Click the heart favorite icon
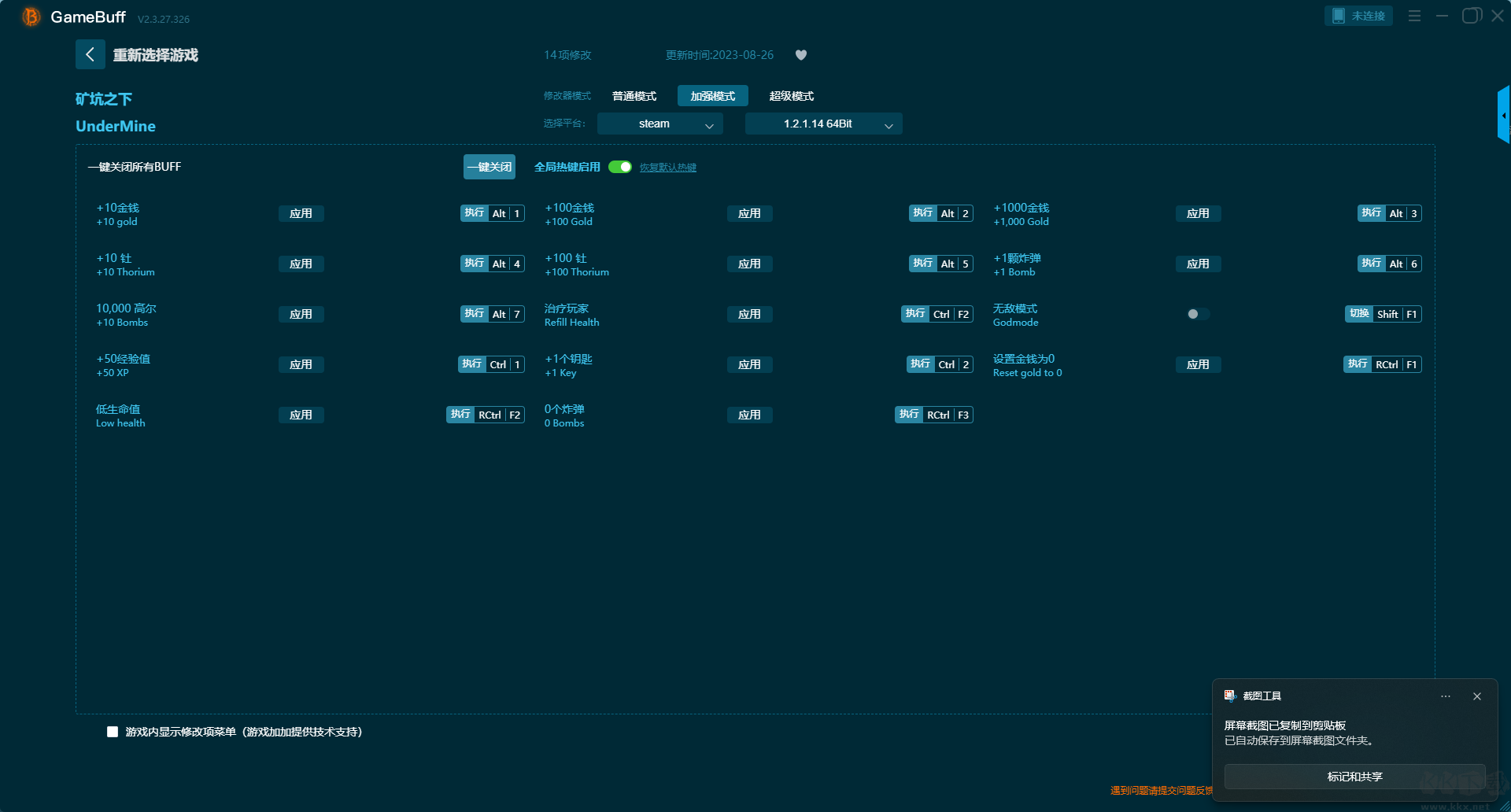This screenshot has height=812, width=1511. 801,55
